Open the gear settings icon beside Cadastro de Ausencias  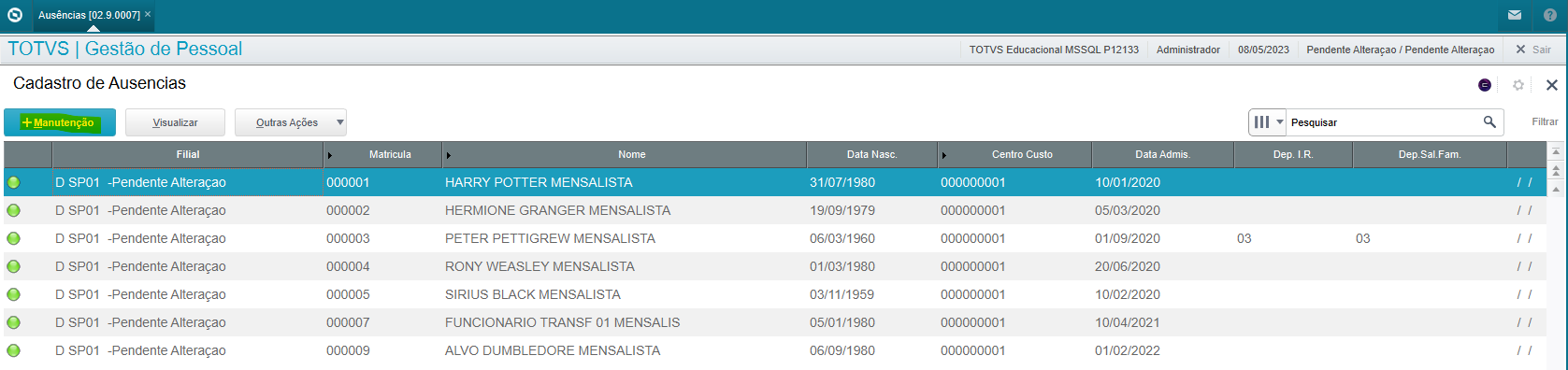[1518, 85]
